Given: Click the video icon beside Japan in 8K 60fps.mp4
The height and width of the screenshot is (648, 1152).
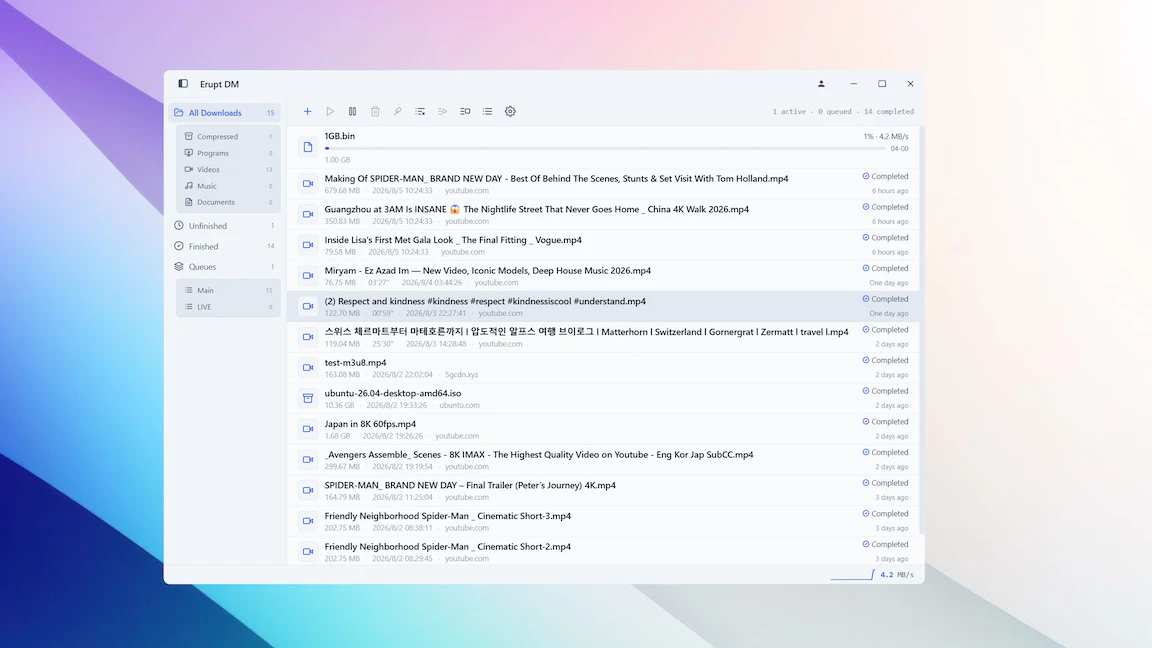Looking at the screenshot, I should pos(308,429).
